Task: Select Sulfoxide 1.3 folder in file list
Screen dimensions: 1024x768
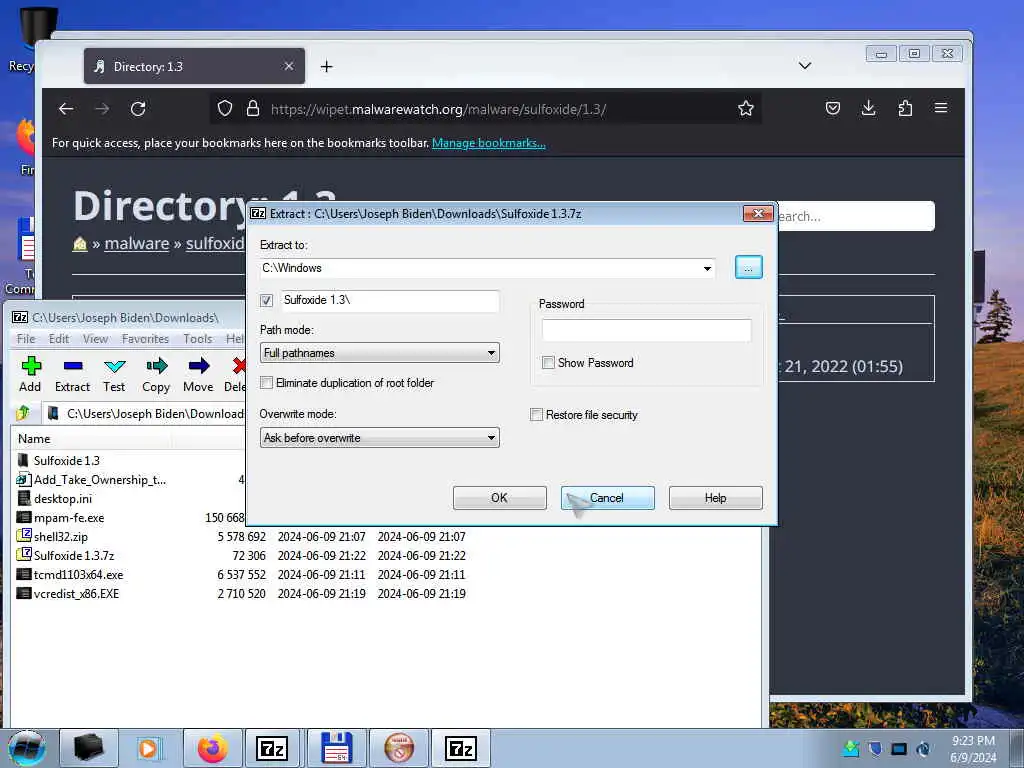Action: (x=67, y=460)
